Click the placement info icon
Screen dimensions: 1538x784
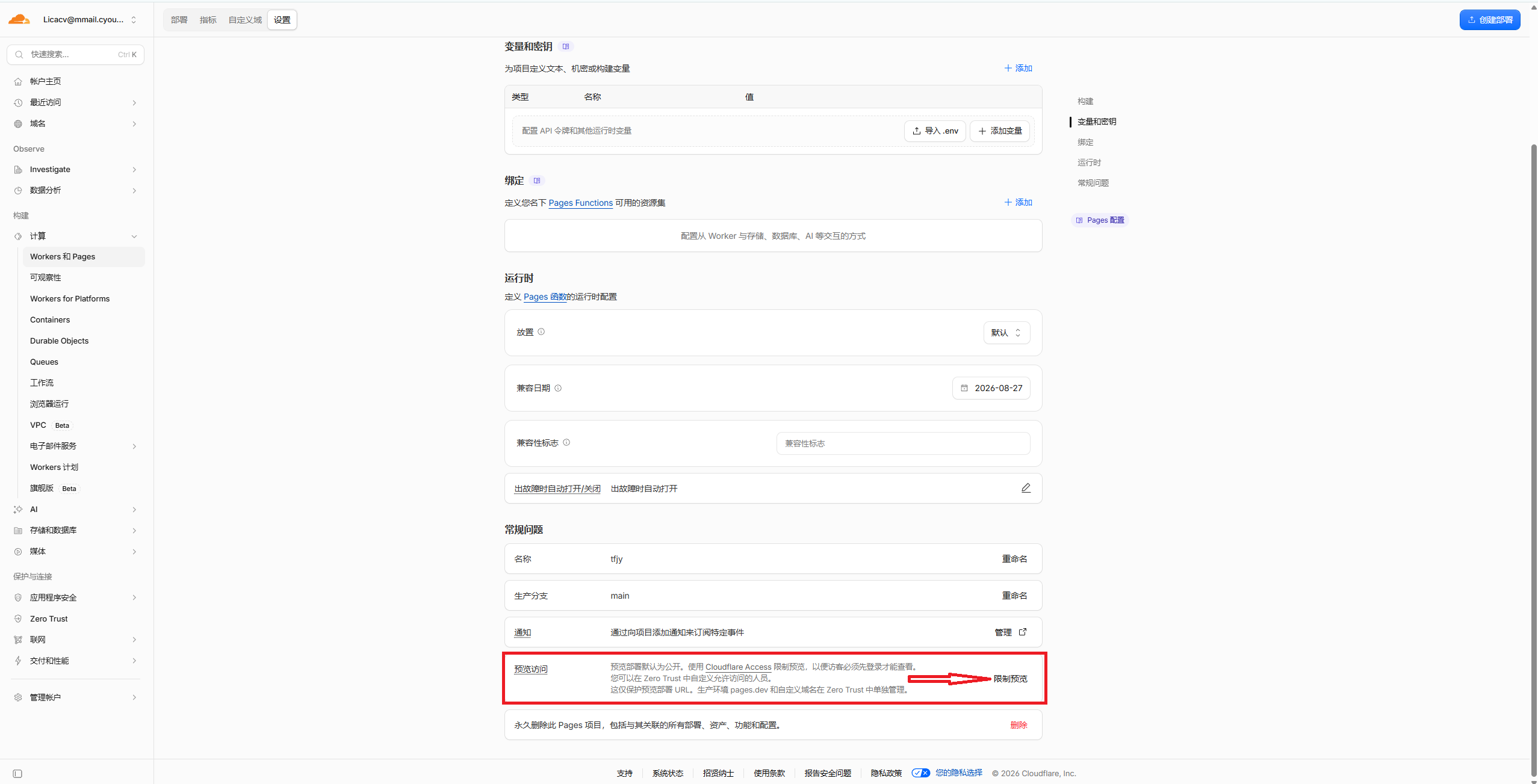541,332
